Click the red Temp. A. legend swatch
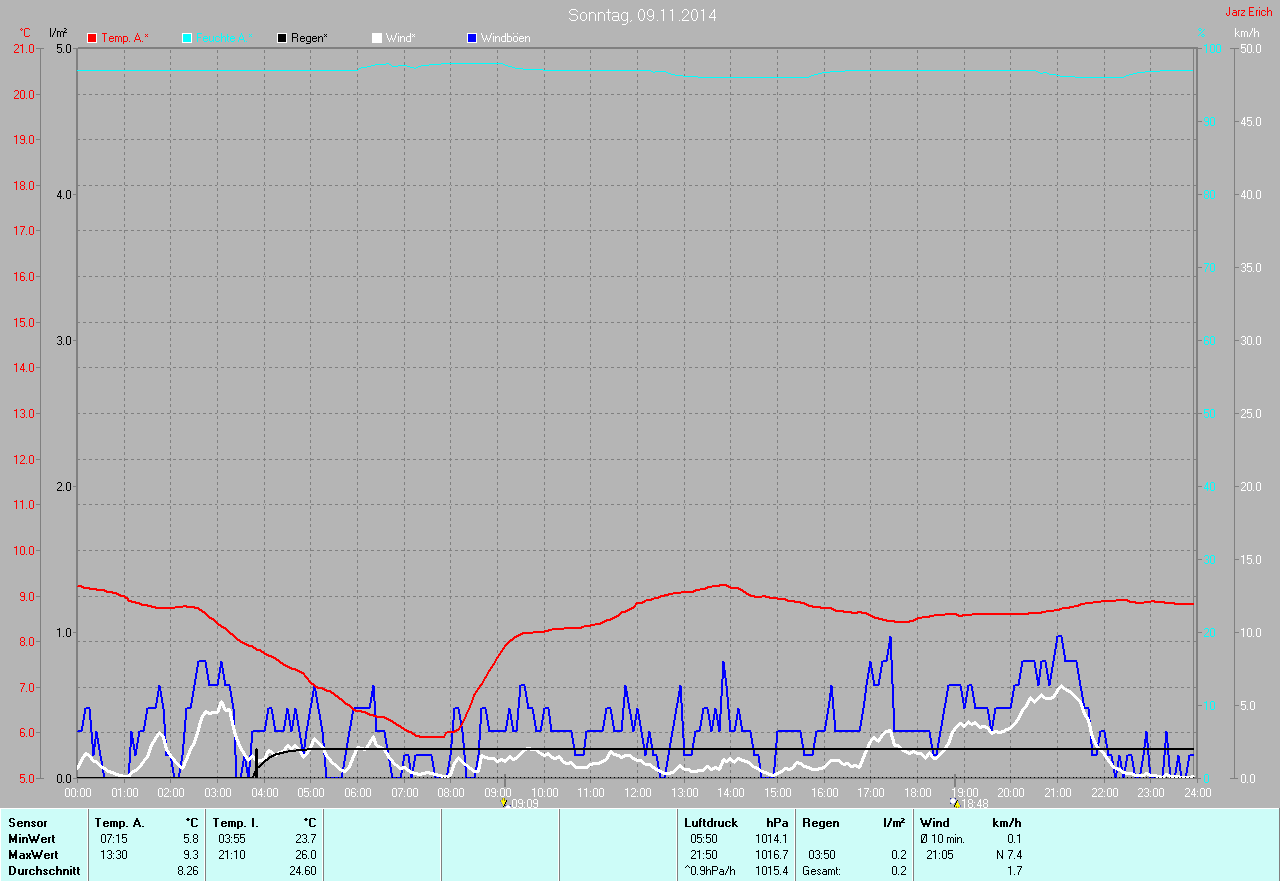1280x881 pixels. coord(92,38)
